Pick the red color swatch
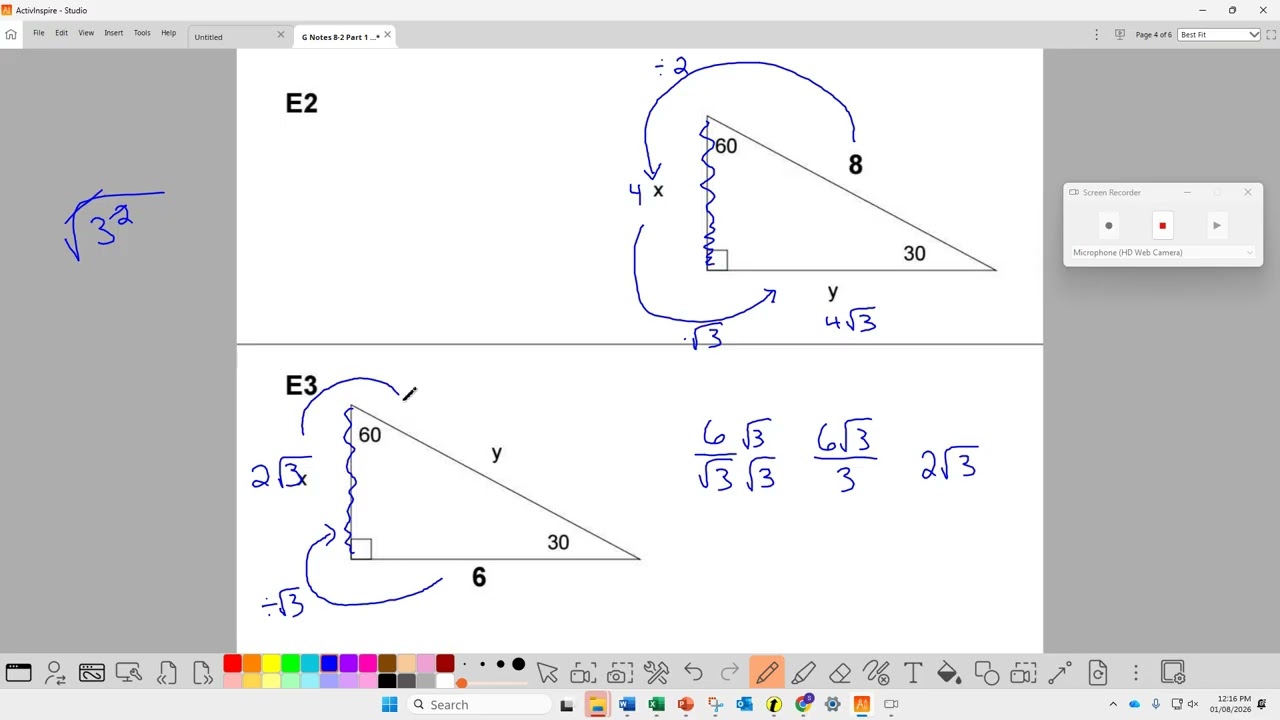The height and width of the screenshot is (720, 1280). coord(232,664)
